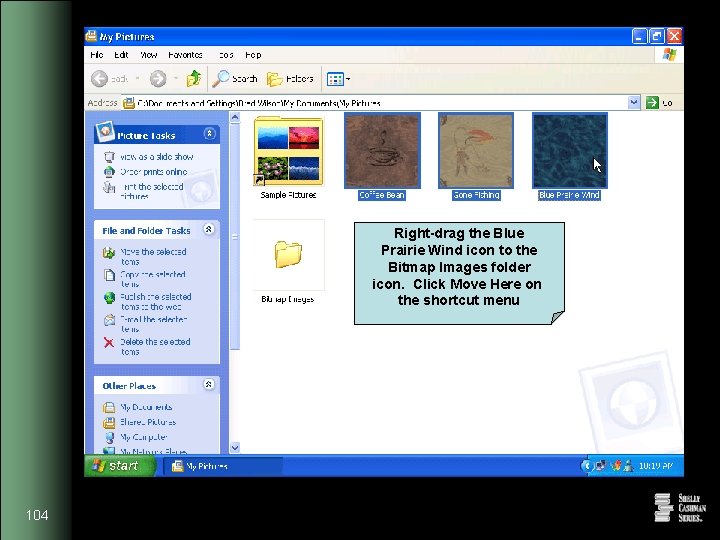Open the Forward button history dropdown arrow
This screenshot has height=540, width=720.
[175, 79]
